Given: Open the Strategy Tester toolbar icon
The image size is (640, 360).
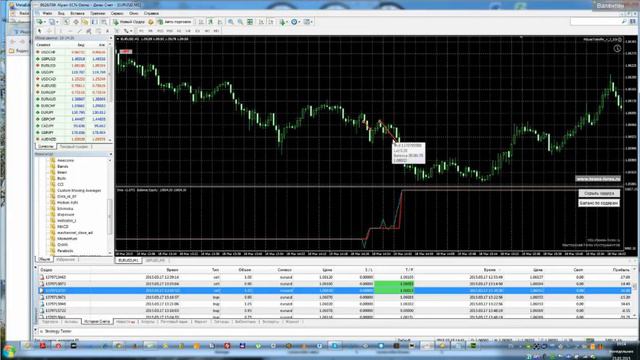Looking at the screenshot, I should (x=104, y=22).
